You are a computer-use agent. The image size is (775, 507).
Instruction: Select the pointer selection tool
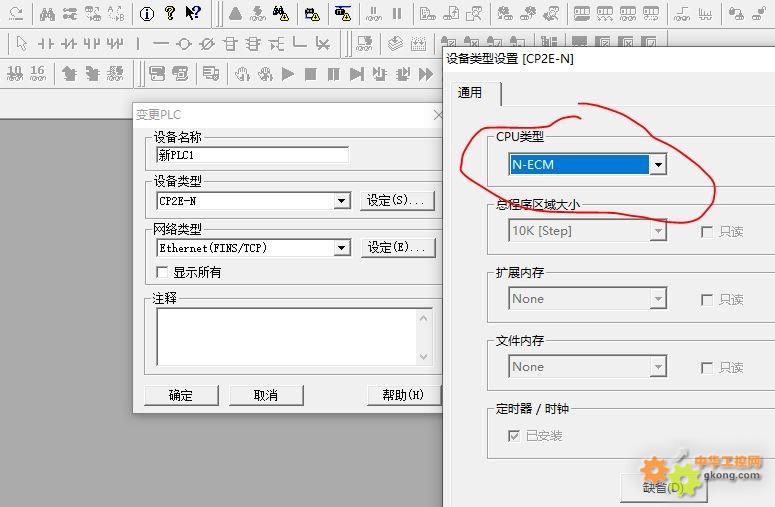[21, 44]
